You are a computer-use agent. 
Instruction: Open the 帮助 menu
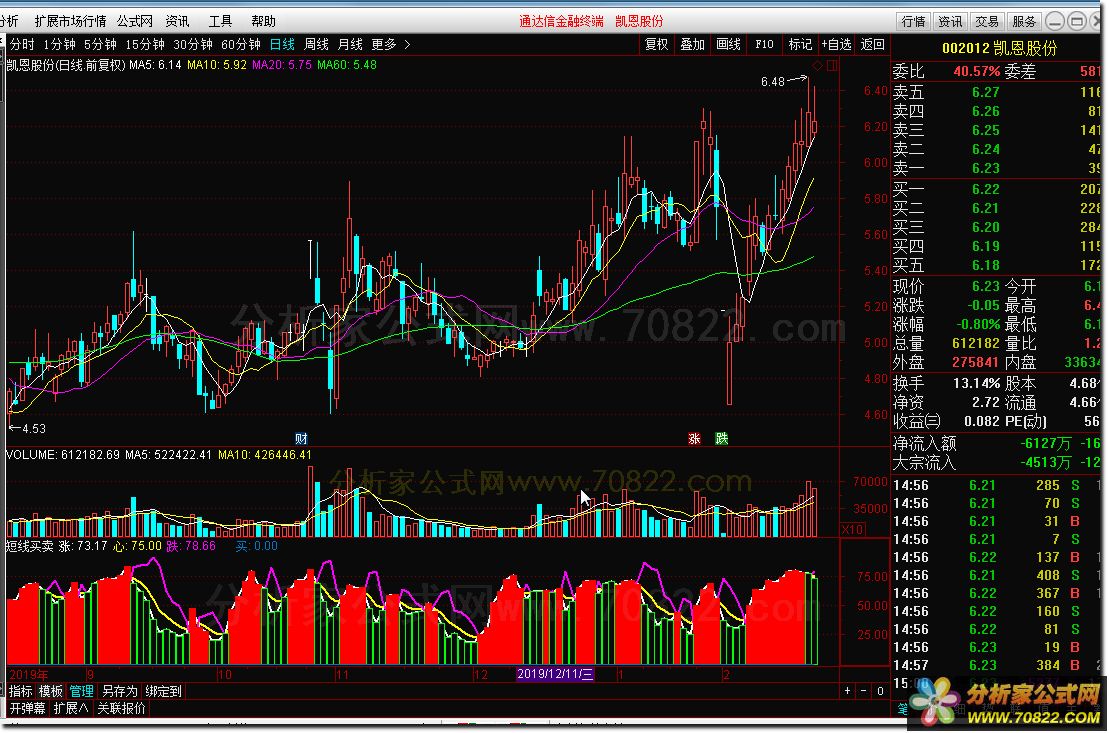[263, 21]
